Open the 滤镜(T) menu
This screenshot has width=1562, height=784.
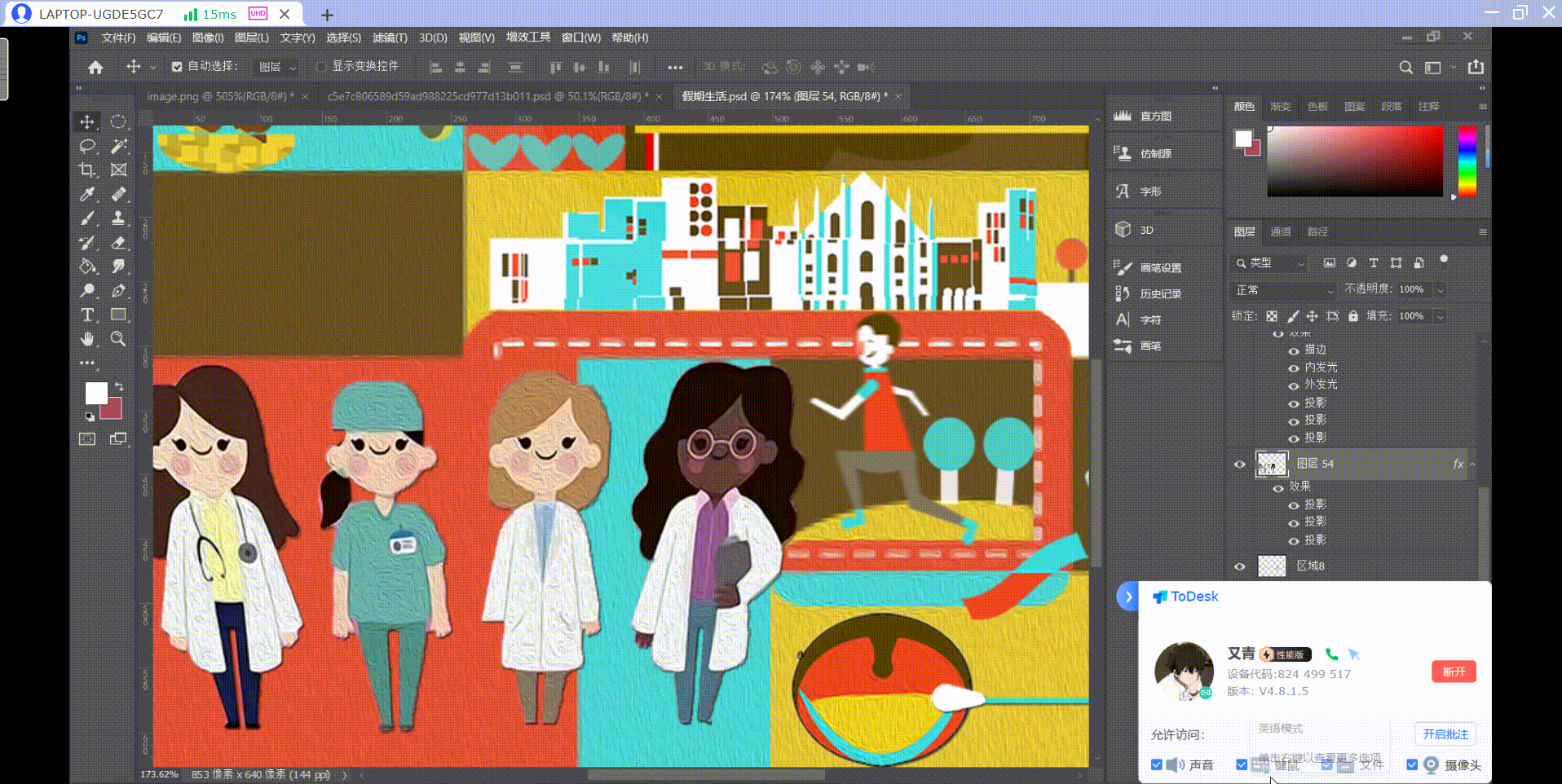coord(390,38)
